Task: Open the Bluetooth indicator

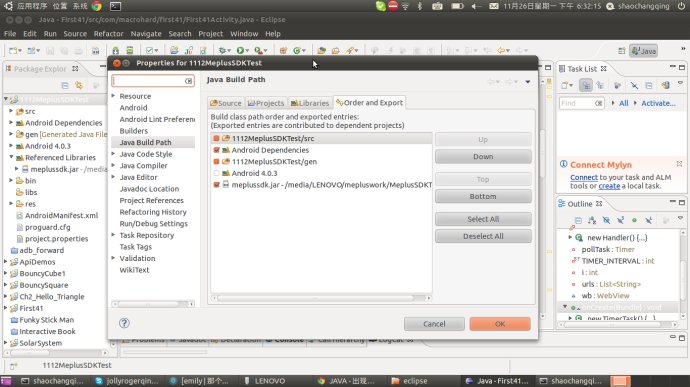Action: click(x=420, y=6)
